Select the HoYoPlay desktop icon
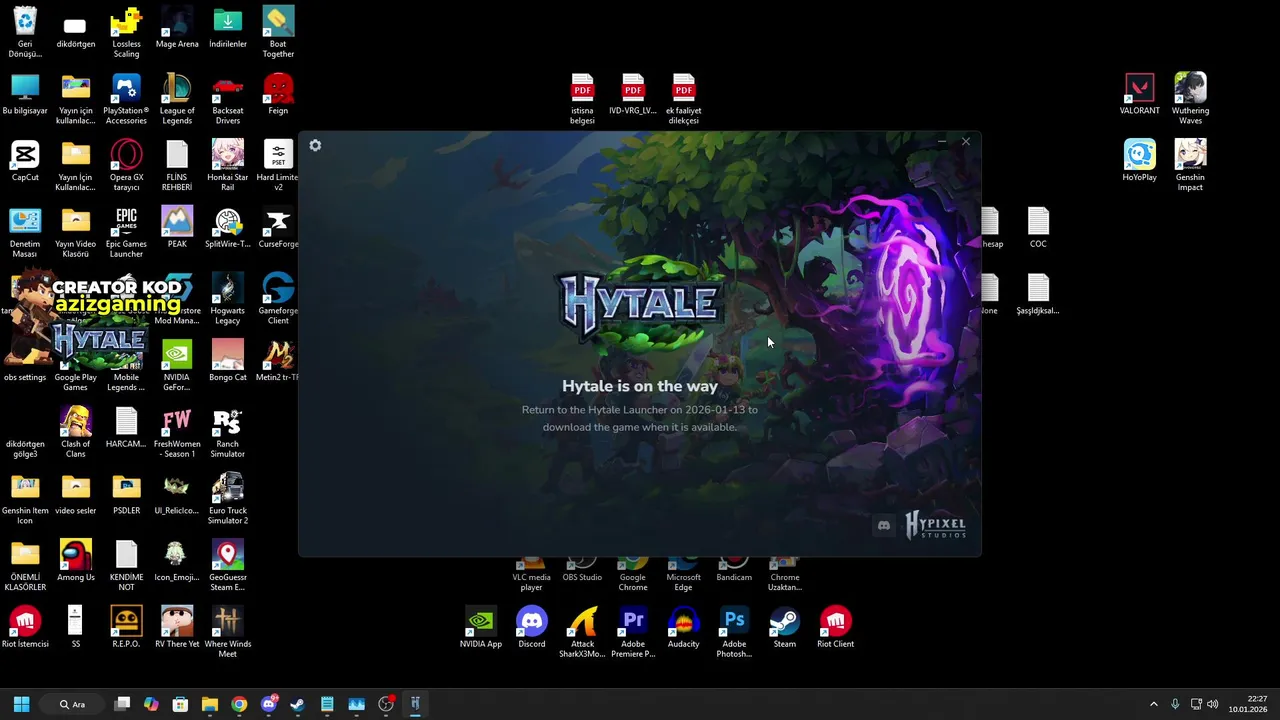1280x720 pixels. [1139, 161]
